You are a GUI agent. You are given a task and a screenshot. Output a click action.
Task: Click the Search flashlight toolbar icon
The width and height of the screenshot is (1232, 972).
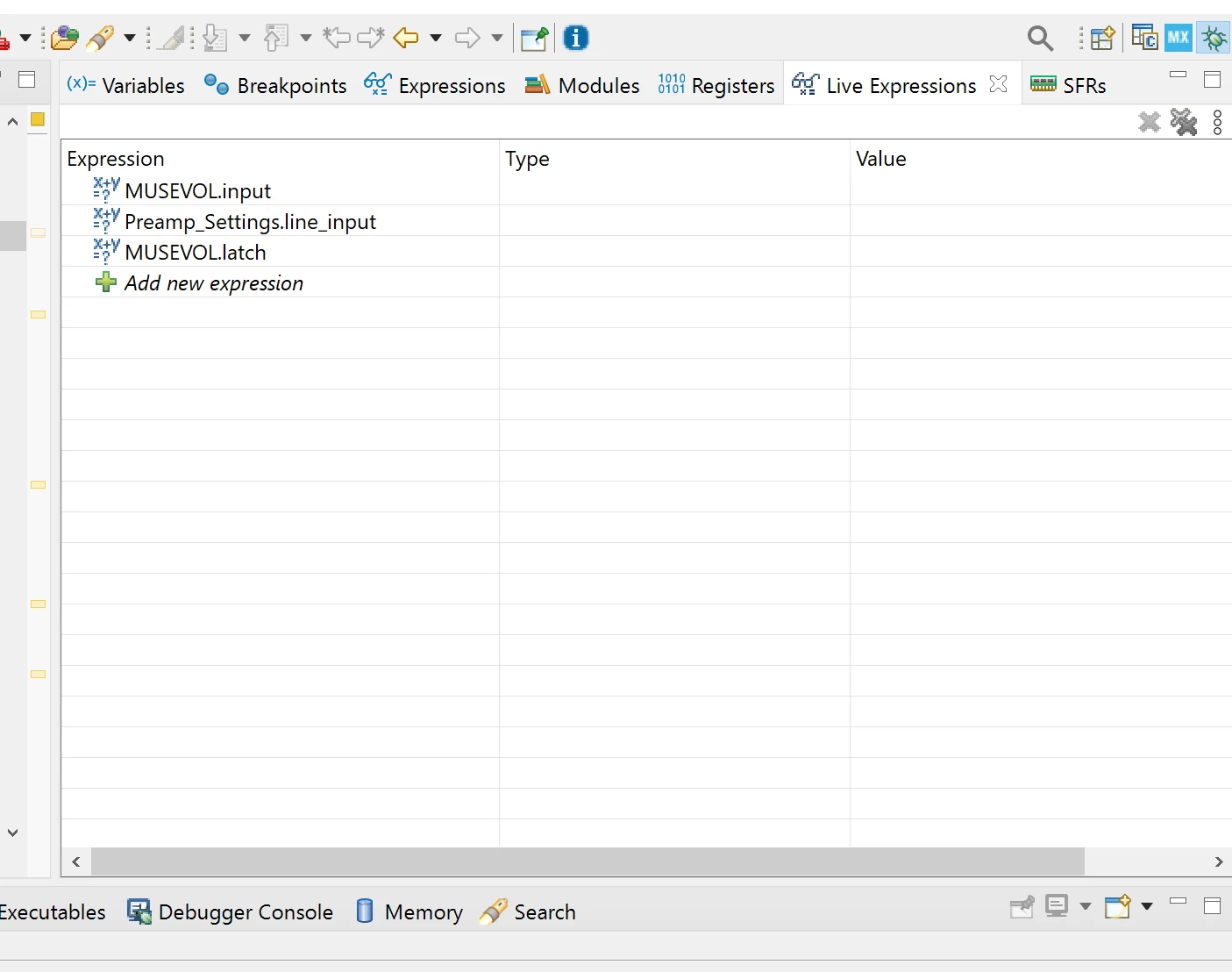point(101,38)
